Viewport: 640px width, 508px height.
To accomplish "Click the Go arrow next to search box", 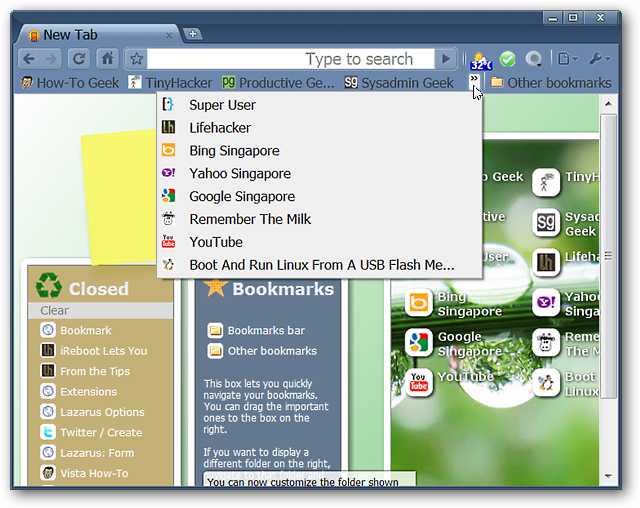I will pyautogui.click(x=447, y=59).
